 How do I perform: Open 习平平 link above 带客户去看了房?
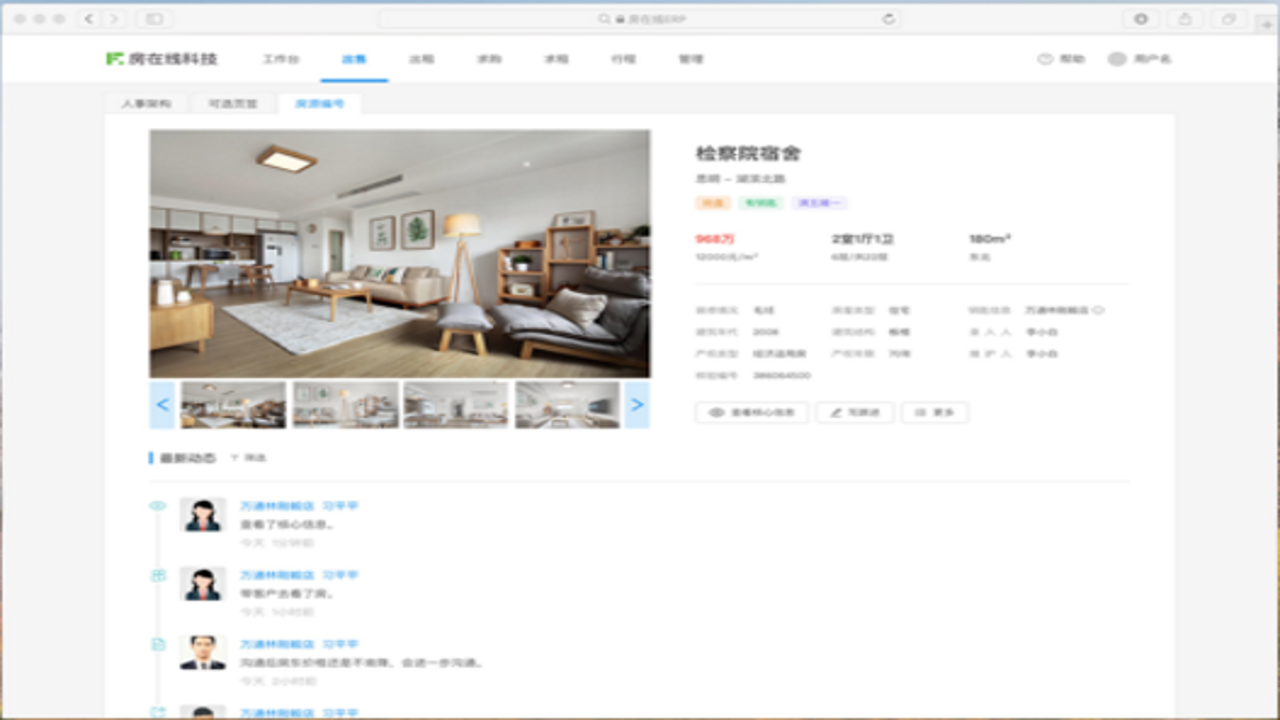point(340,575)
